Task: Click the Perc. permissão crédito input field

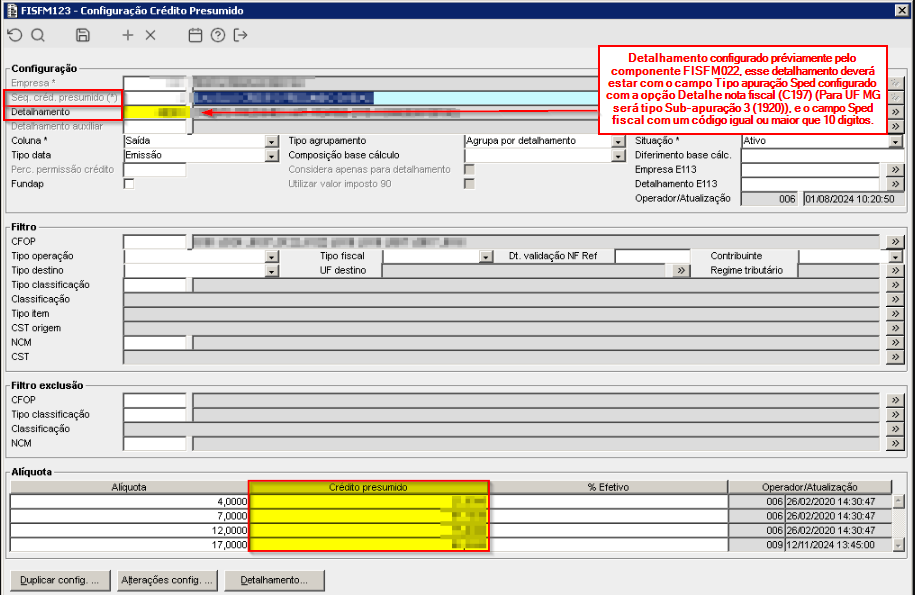Action: 155,170
